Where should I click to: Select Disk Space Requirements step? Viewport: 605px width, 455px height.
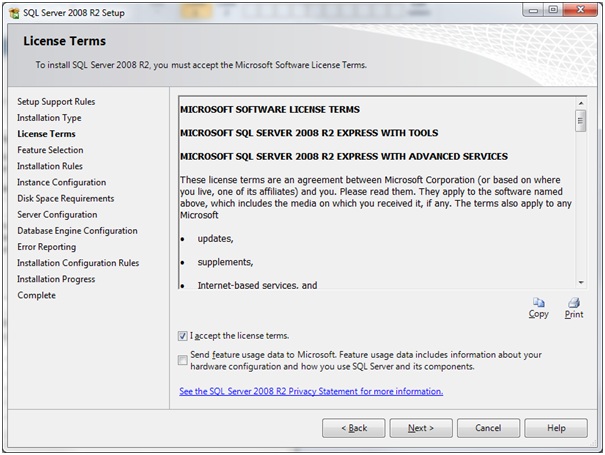pos(66,198)
